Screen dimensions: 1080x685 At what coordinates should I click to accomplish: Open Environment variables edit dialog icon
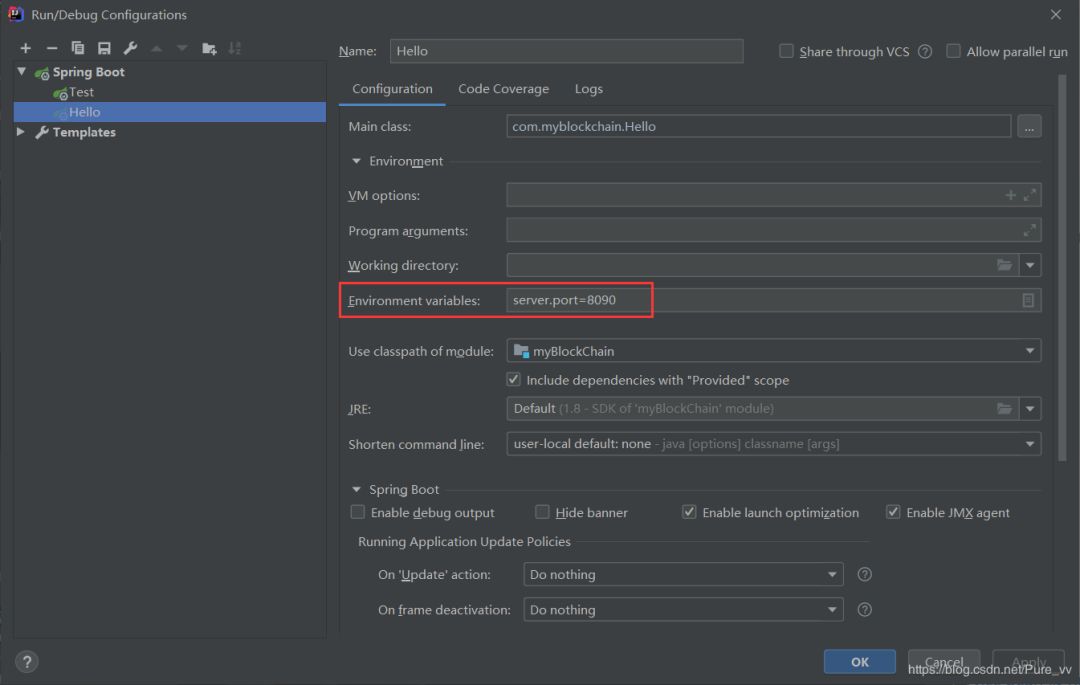(x=1028, y=300)
